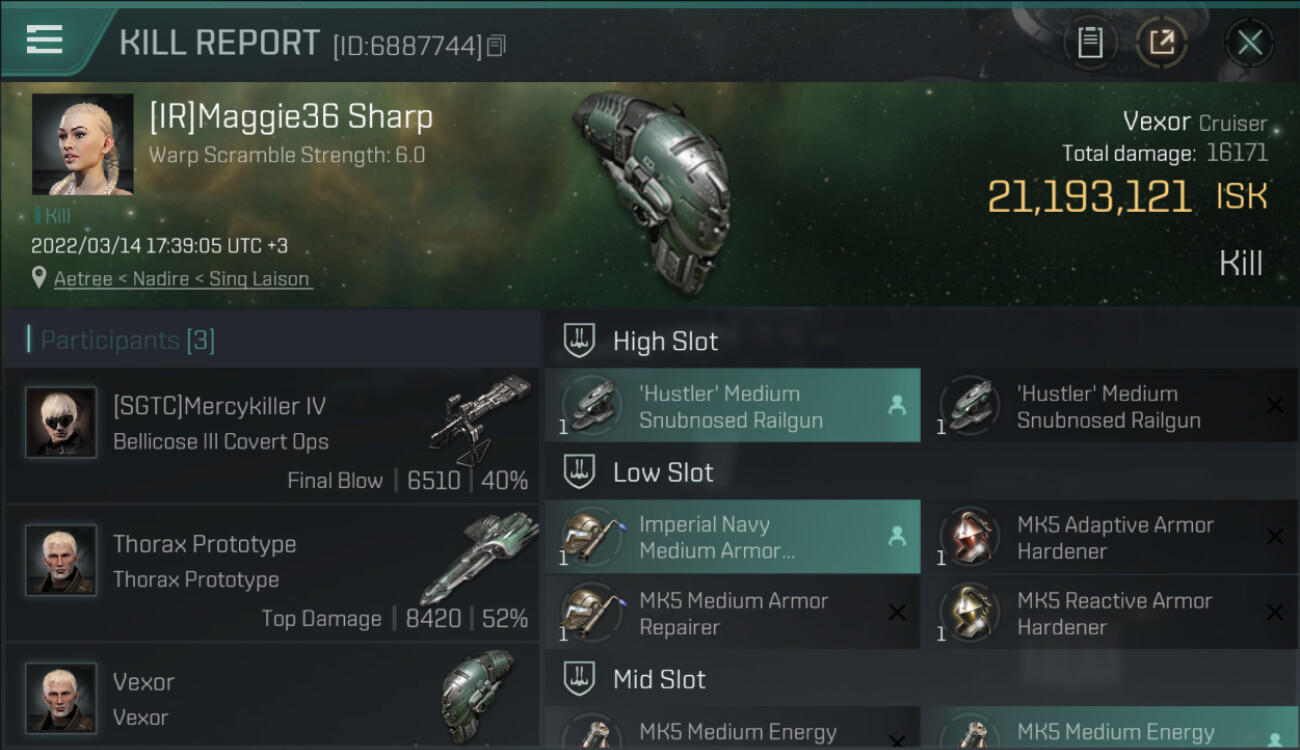Viewport: 1300px width, 750px height.
Task: Click the X beside MK5 Reactive Armor Hardener
Action: 1275,612
